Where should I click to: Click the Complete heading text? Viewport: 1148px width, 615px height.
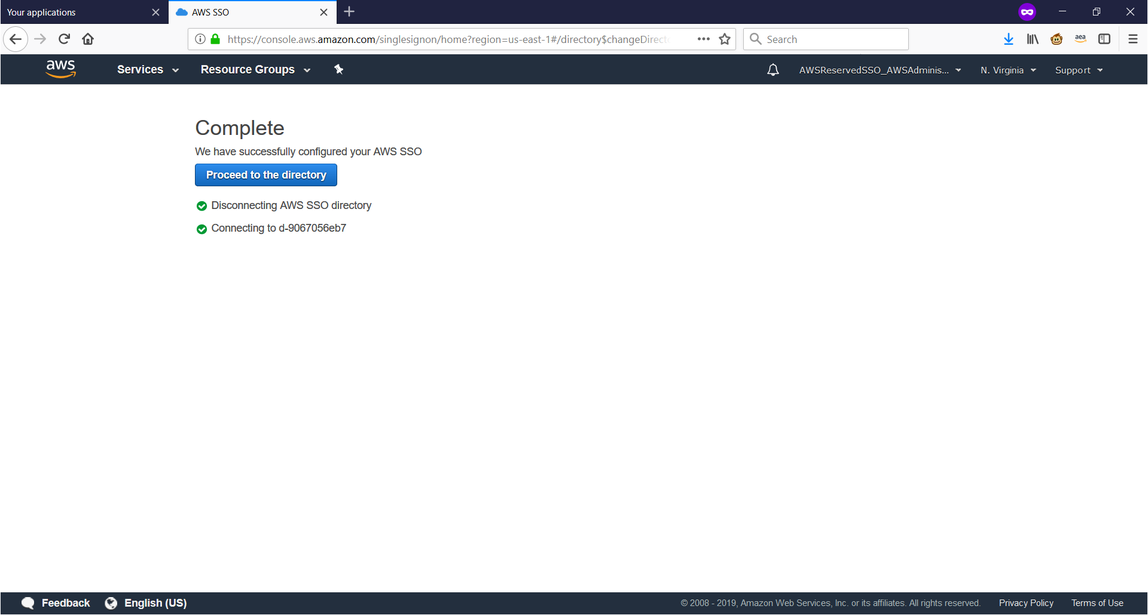point(239,128)
